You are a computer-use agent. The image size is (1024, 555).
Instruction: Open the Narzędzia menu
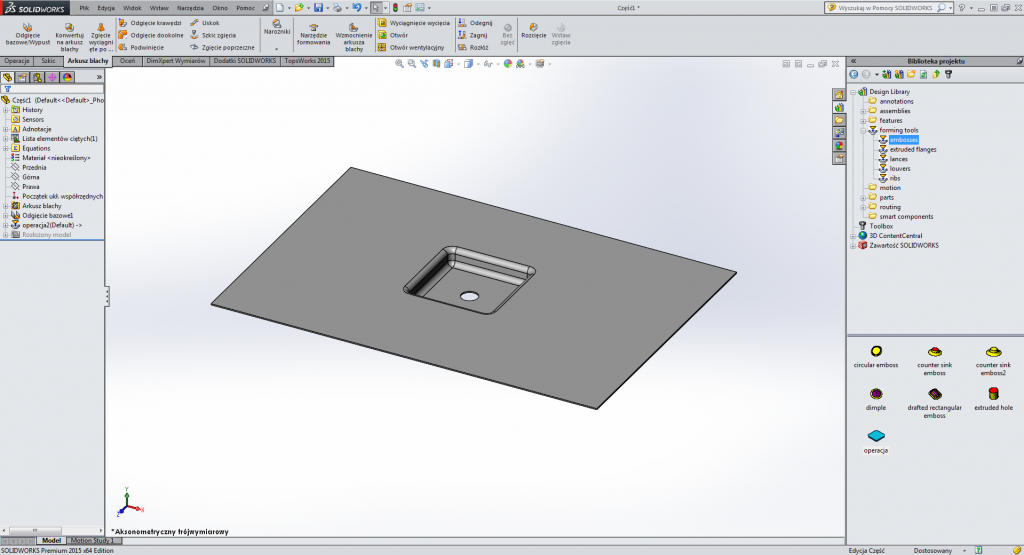coord(190,7)
